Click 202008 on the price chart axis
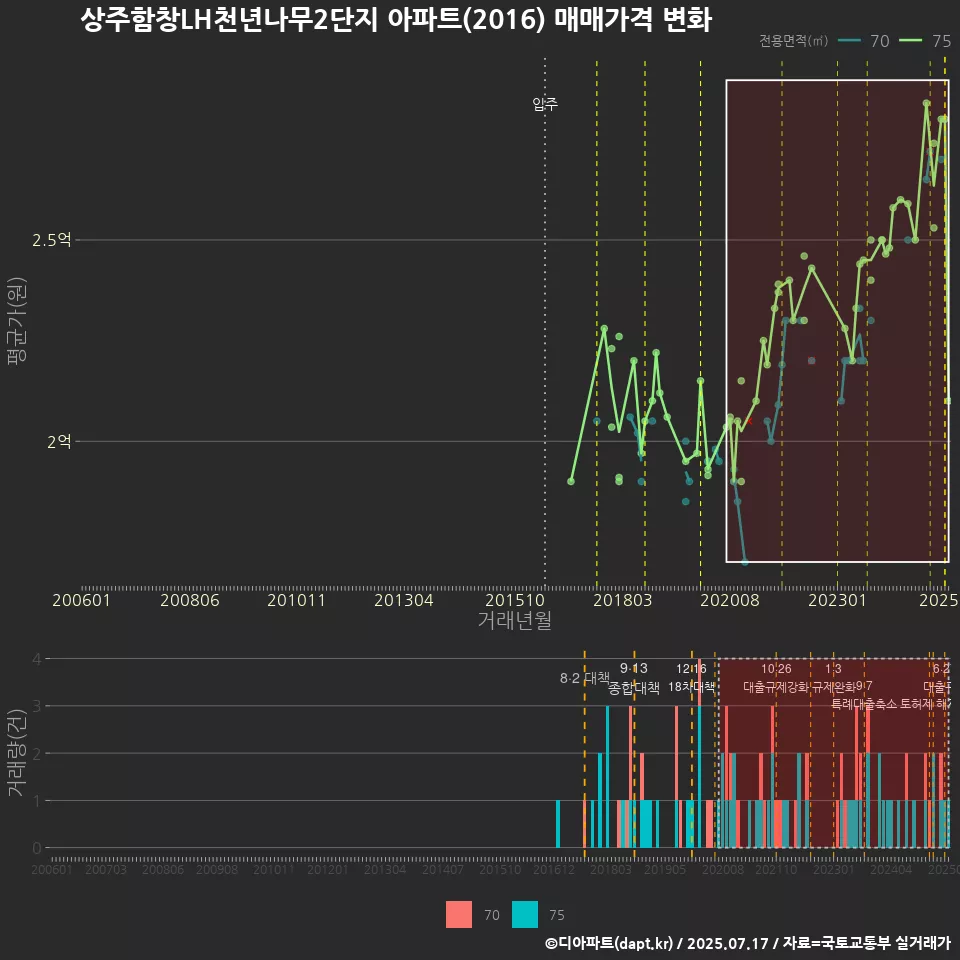960x960 pixels. point(730,601)
